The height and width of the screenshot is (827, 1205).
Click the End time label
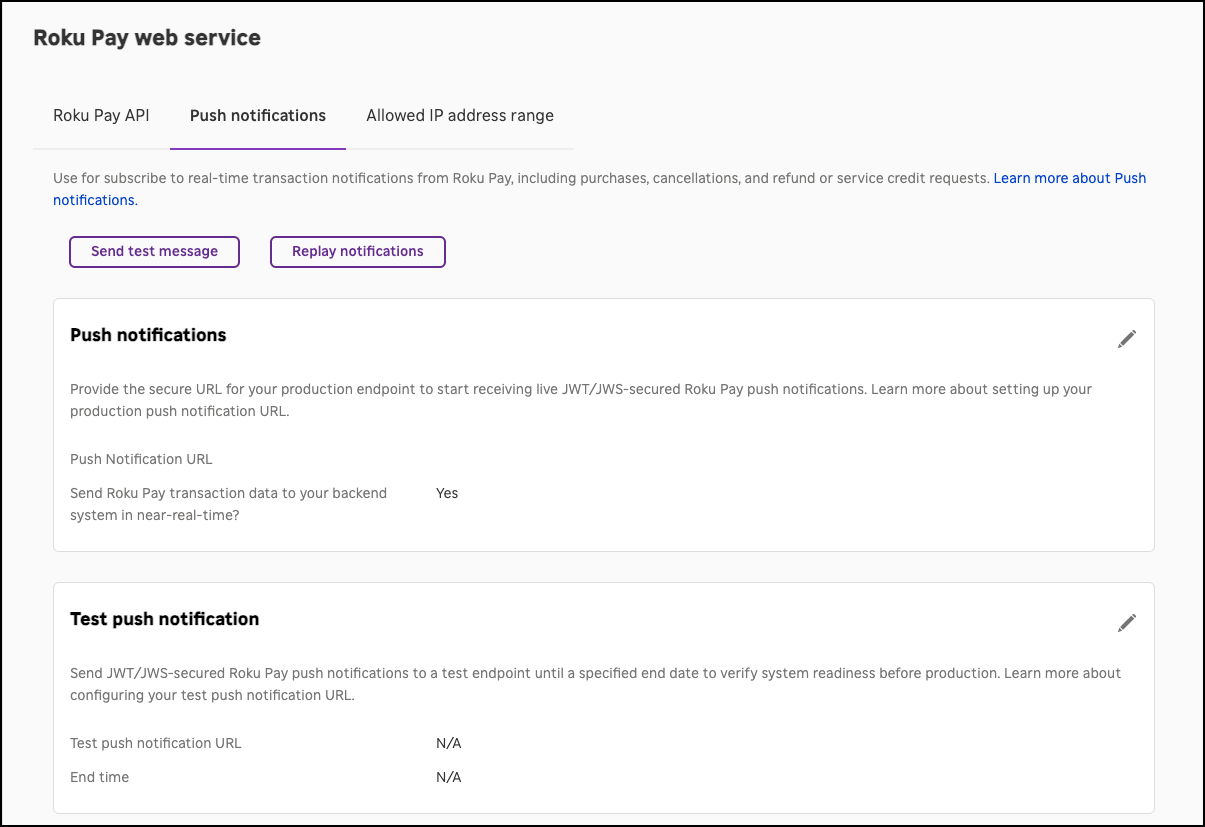(99, 776)
